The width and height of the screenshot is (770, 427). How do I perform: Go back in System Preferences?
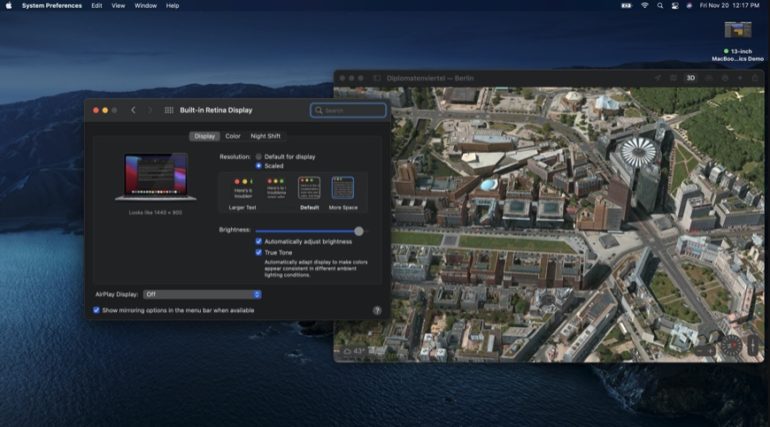coord(133,110)
